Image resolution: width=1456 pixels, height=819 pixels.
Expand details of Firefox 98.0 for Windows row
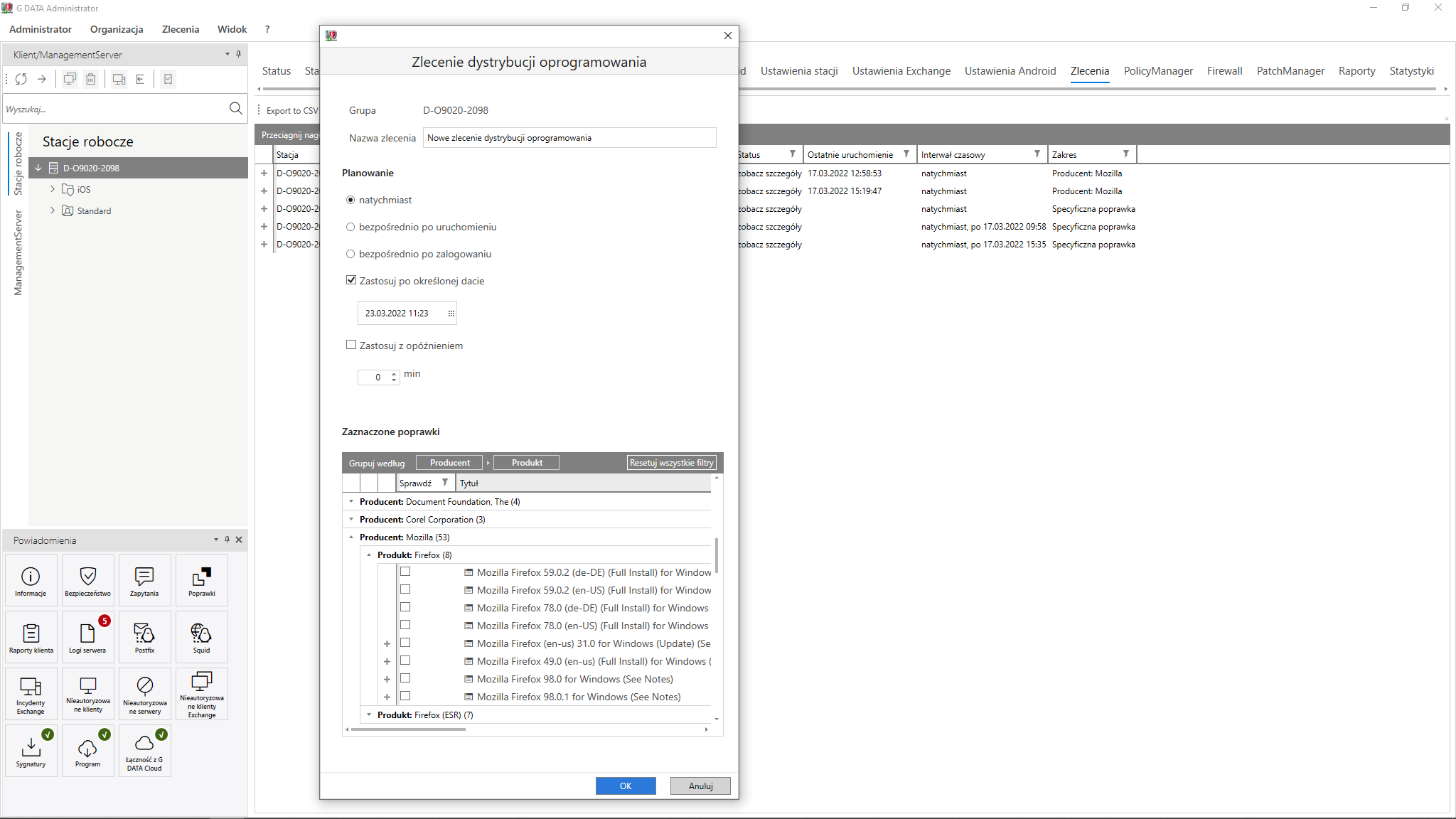coord(387,679)
